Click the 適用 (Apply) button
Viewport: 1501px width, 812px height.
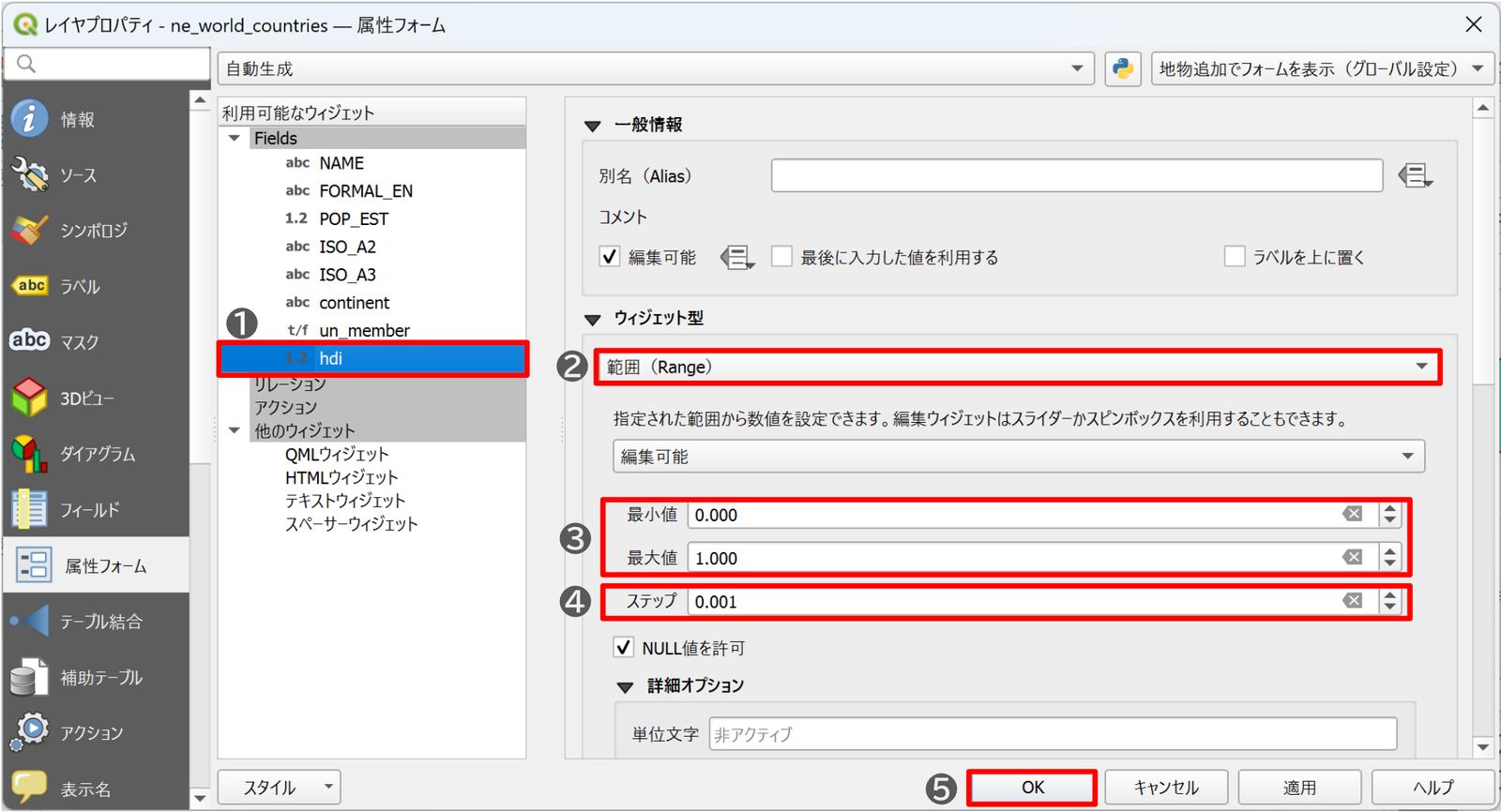1299,788
